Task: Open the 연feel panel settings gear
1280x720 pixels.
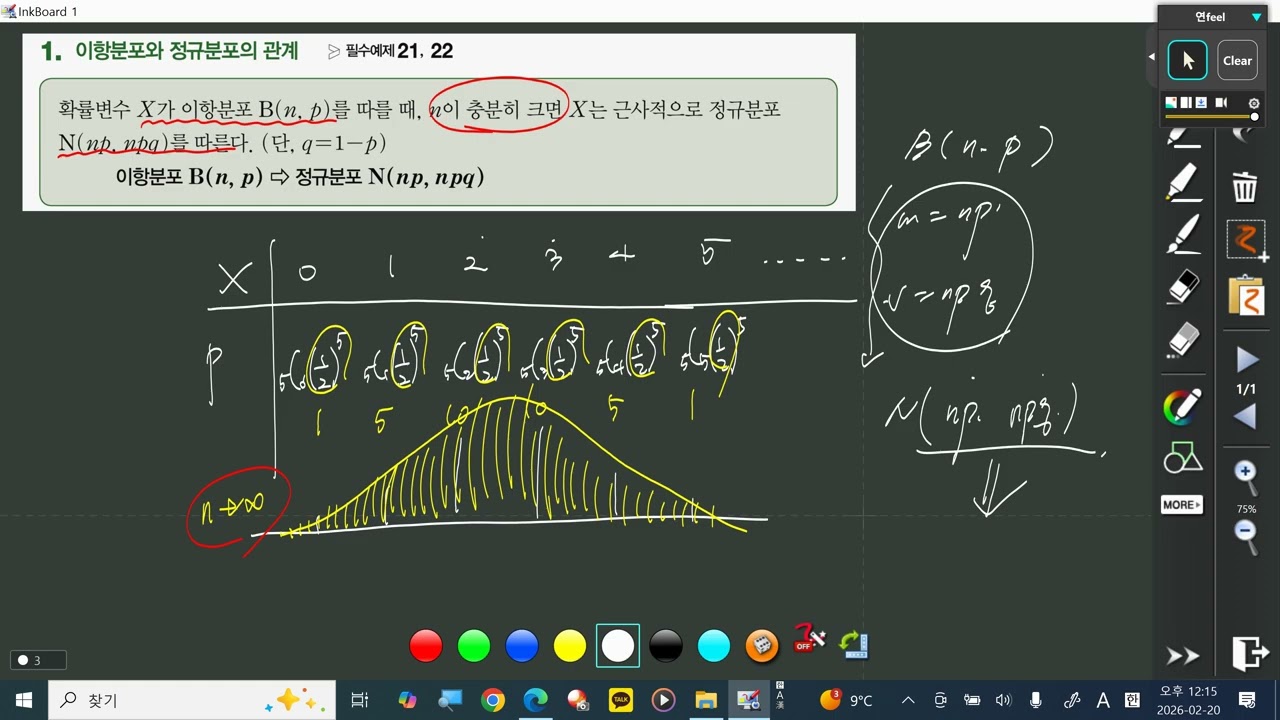Action: click(x=1254, y=103)
